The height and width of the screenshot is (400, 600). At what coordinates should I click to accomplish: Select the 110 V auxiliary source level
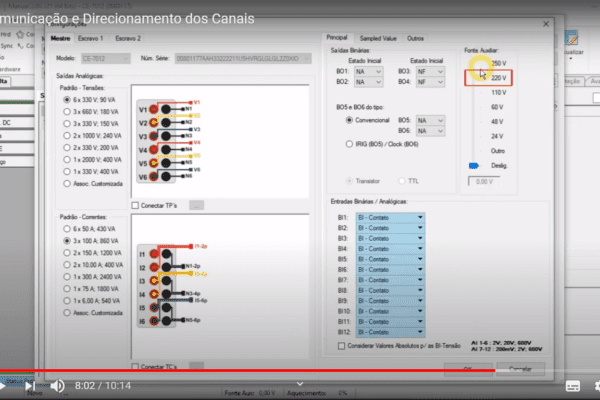pos(495,91)
